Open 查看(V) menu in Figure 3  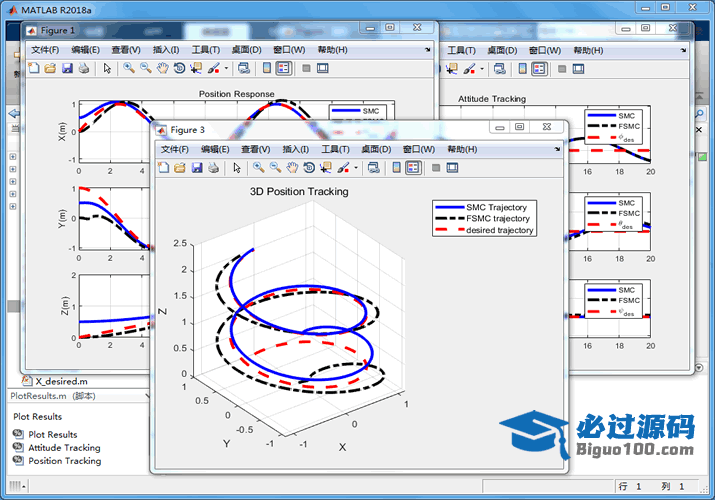point(255,149)
